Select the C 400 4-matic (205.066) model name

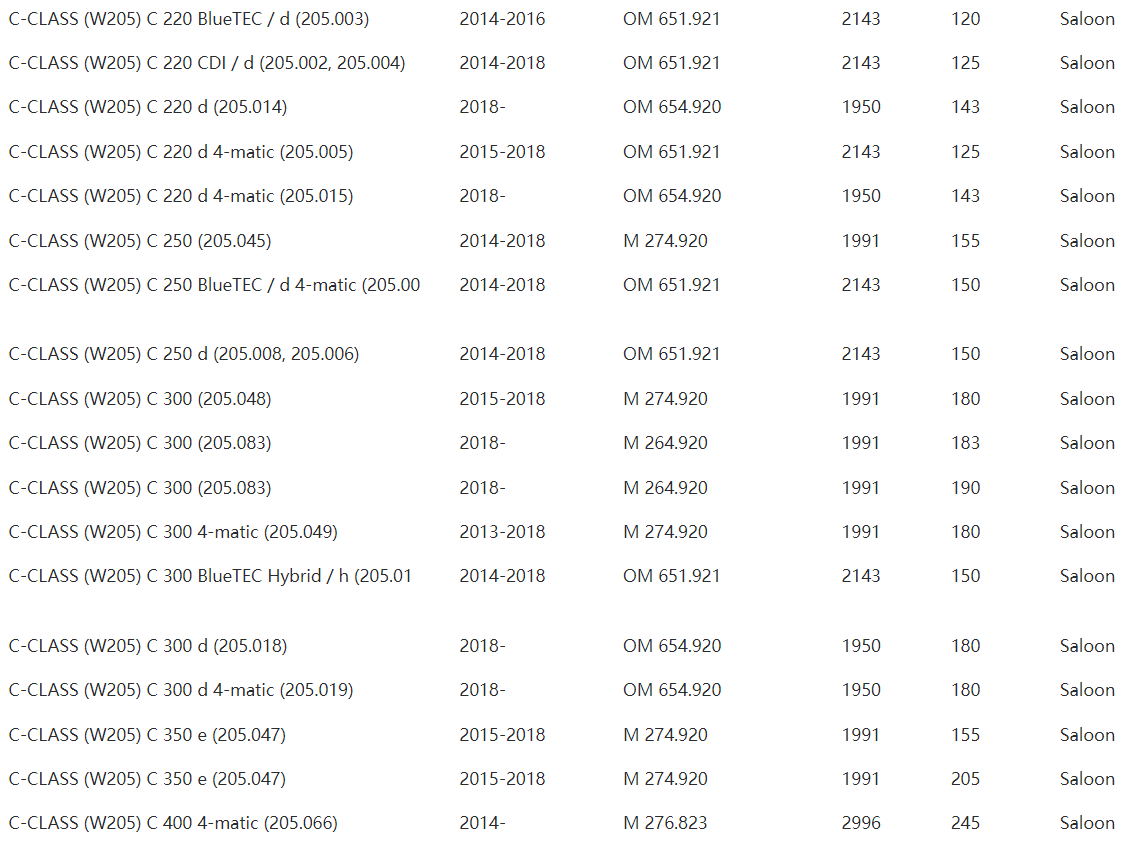click(173, 823)
